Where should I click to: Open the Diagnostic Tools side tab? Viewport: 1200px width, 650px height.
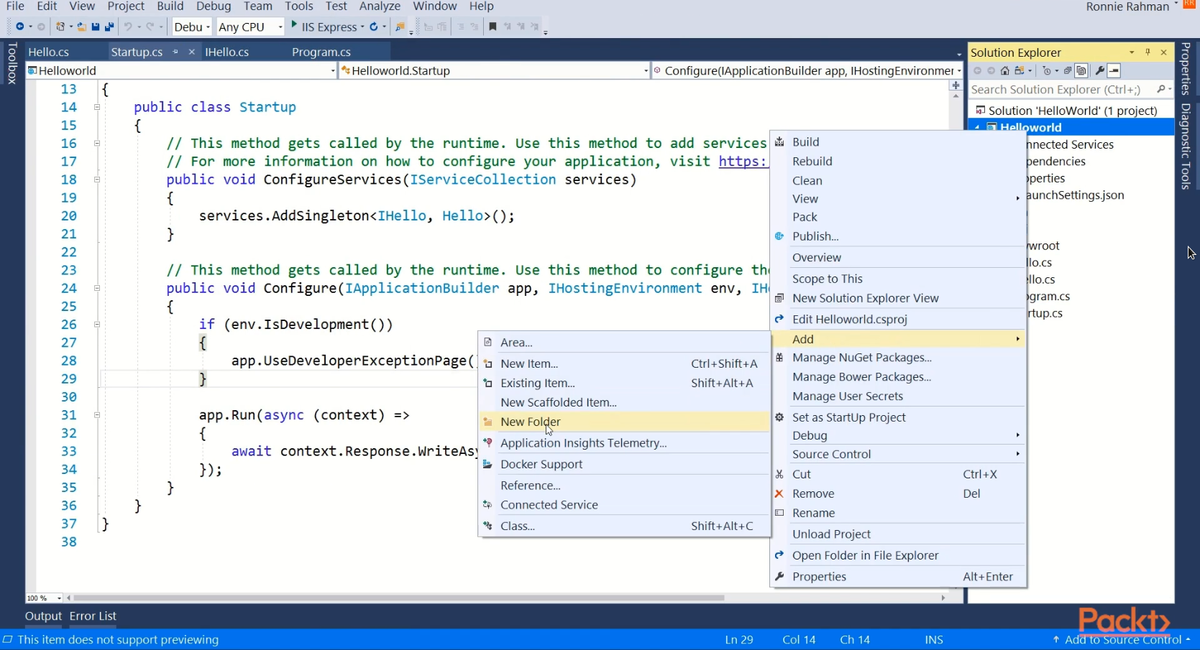(x=1186, y=146)
